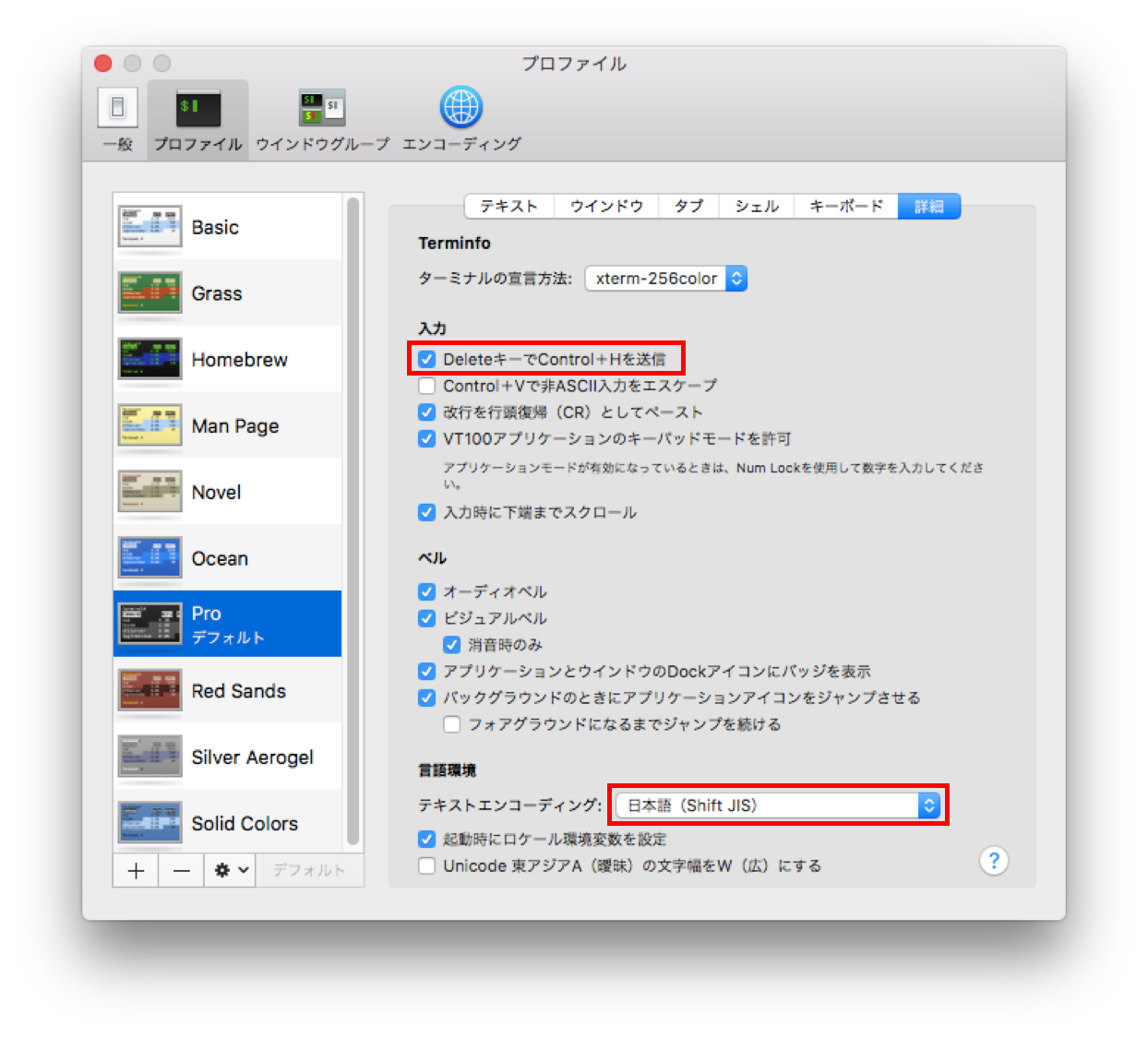The height and width of the screenshot is (1038, 1148).
Task: Enable フォアグラウンドになるまでジャンプを続ける checkbox
Action: tap(451, 724)
